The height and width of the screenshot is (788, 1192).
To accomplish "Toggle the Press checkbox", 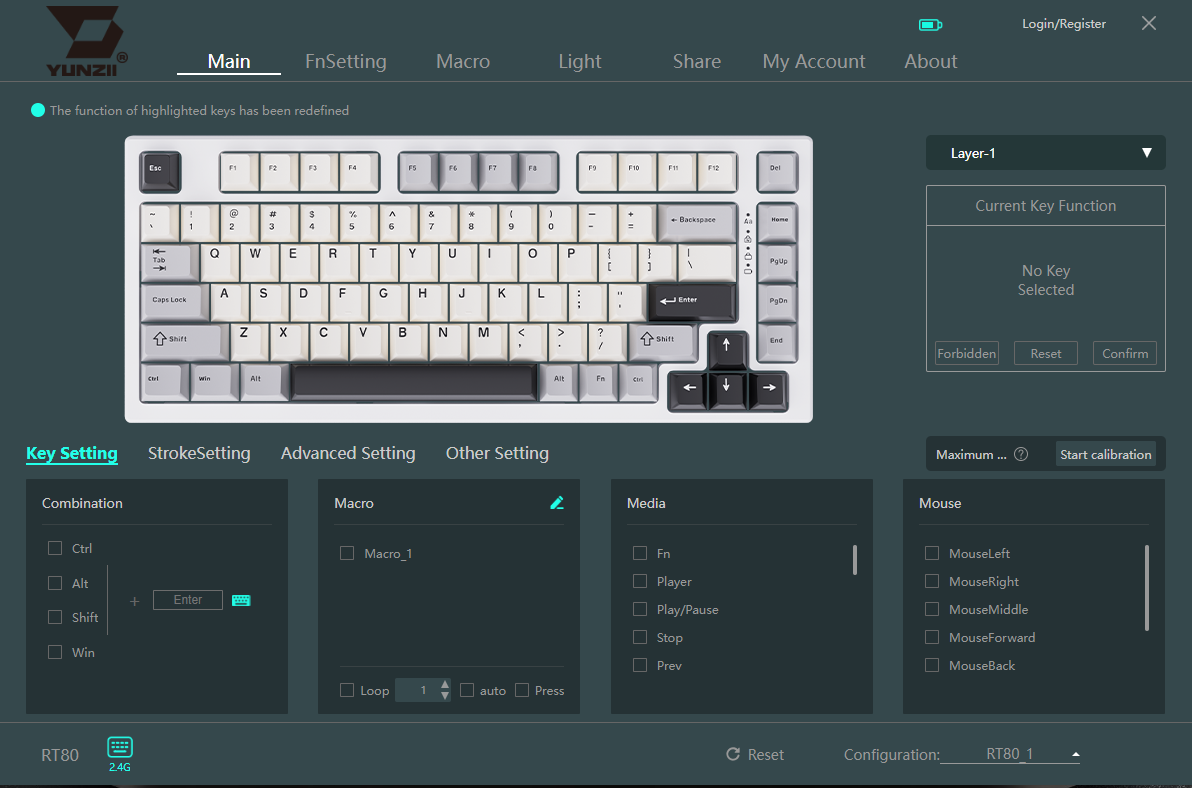I will pyautogui.click(x=522, y=690).
